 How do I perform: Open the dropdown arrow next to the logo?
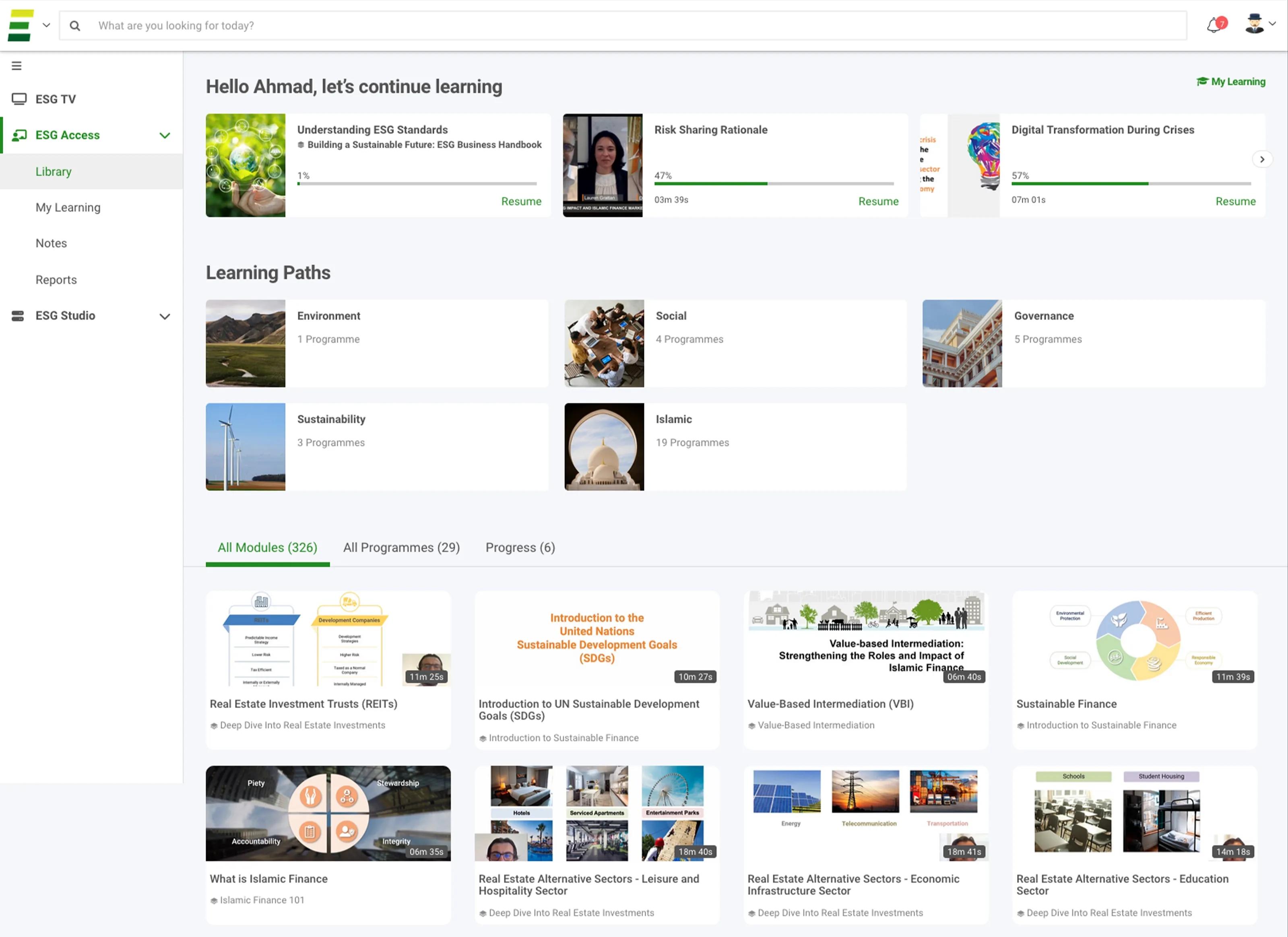coord(47,25)
